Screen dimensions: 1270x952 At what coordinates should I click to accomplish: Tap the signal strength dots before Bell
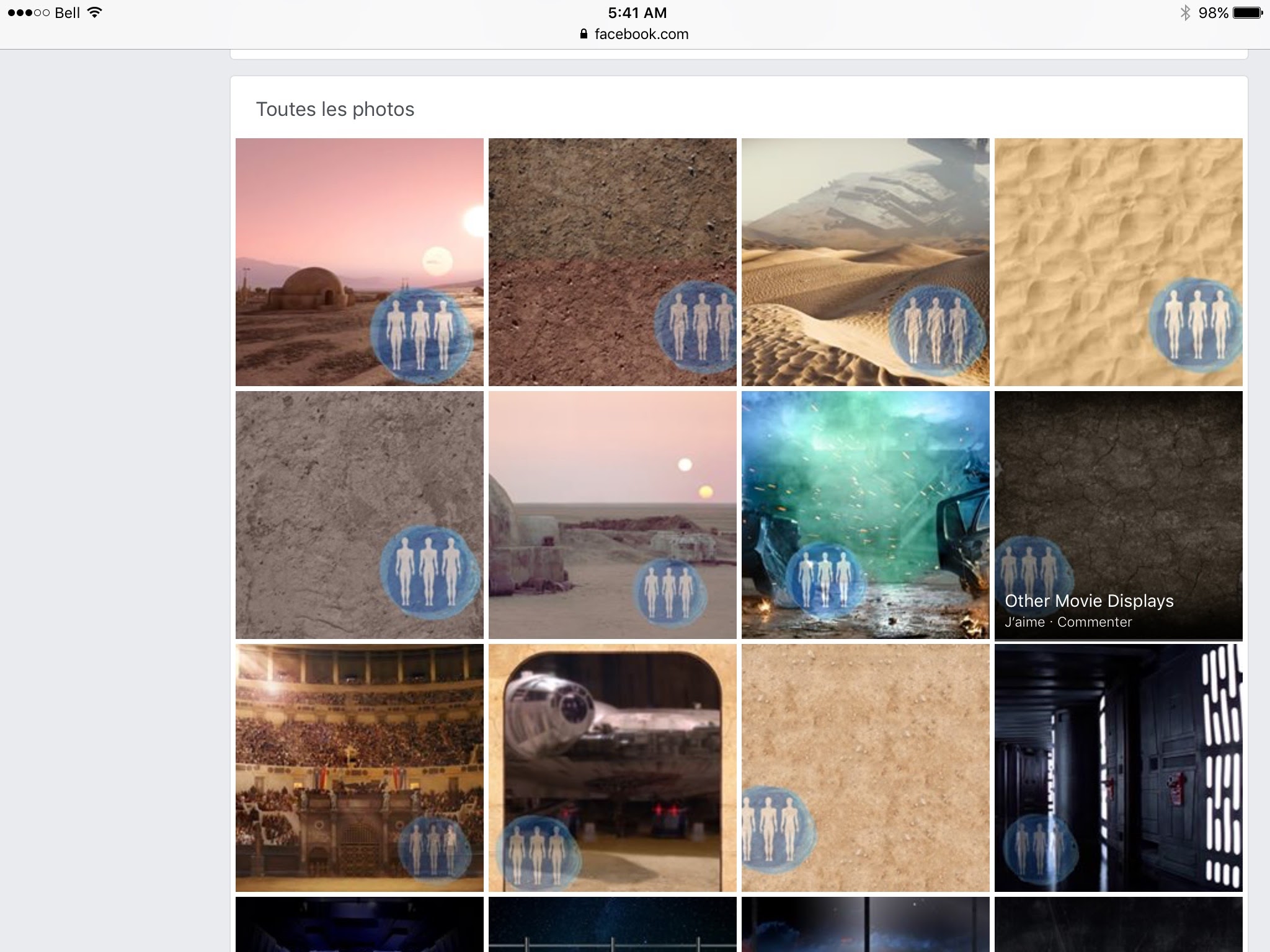[29, 12]
